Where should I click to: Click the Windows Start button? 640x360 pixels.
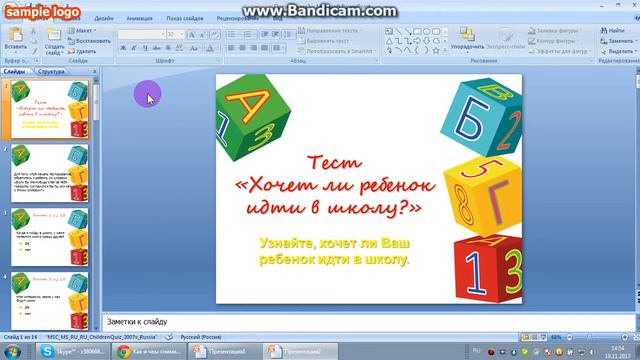click(13, 351)
